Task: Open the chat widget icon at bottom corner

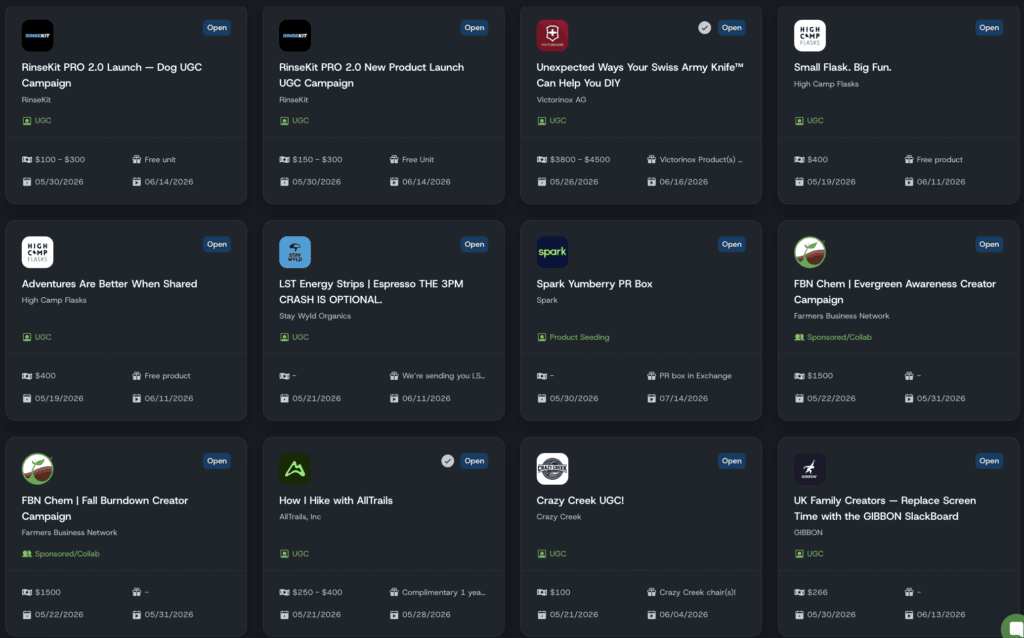Action: click(1015, 628)
